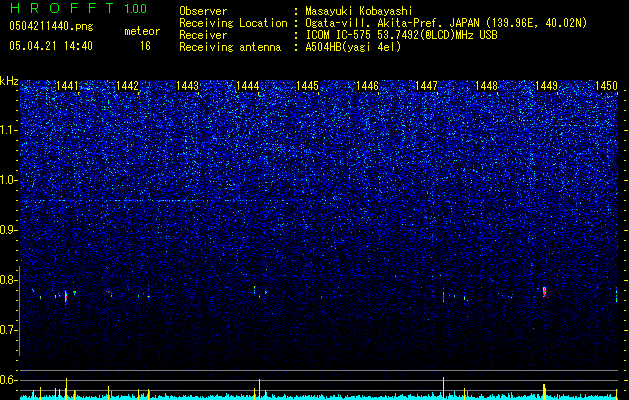Click the 0.9 frequency axis label
629x400 pixels.
8,230
